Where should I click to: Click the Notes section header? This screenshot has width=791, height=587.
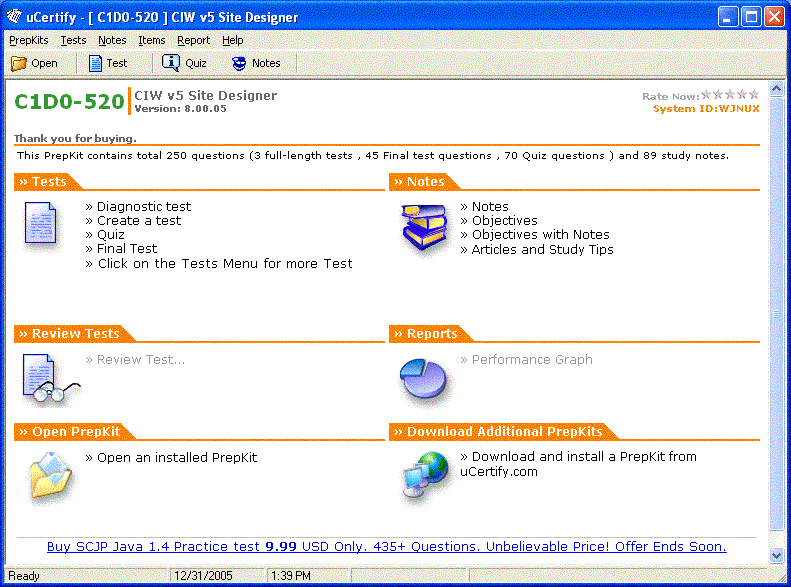pyautogui.click(x=425, y=182)
